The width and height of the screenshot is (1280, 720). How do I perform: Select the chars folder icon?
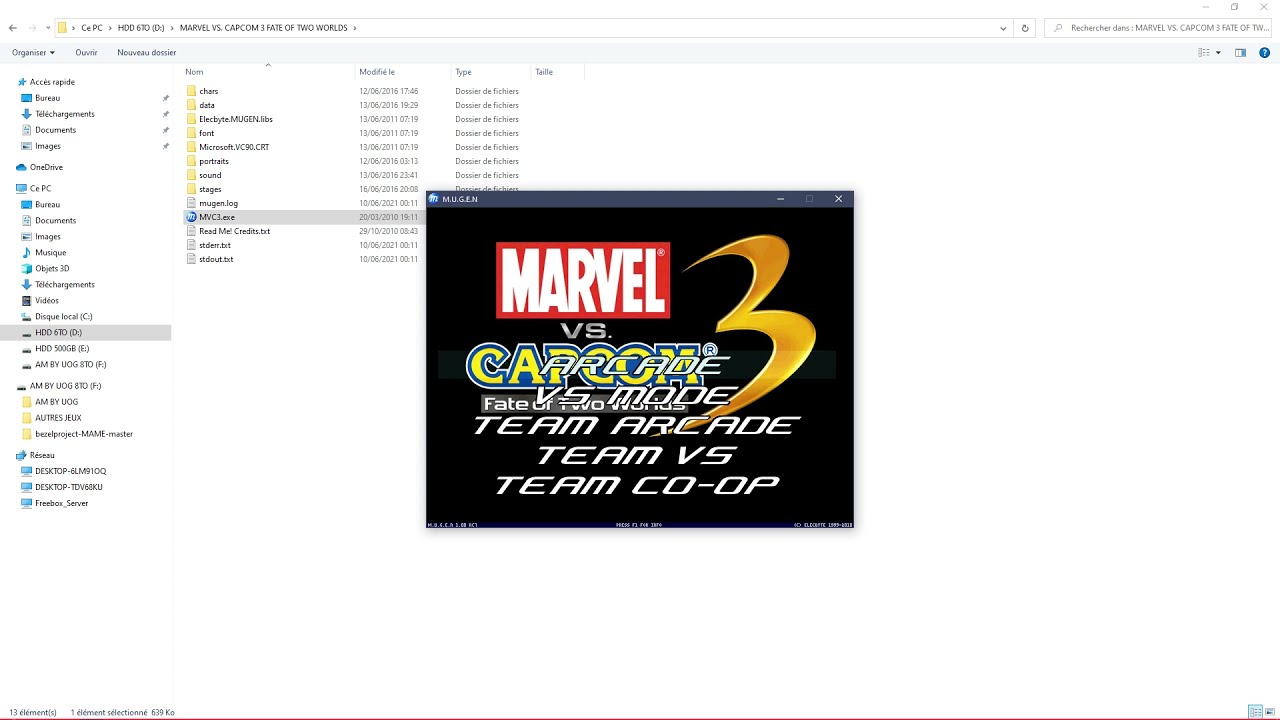tap(191, 91)
